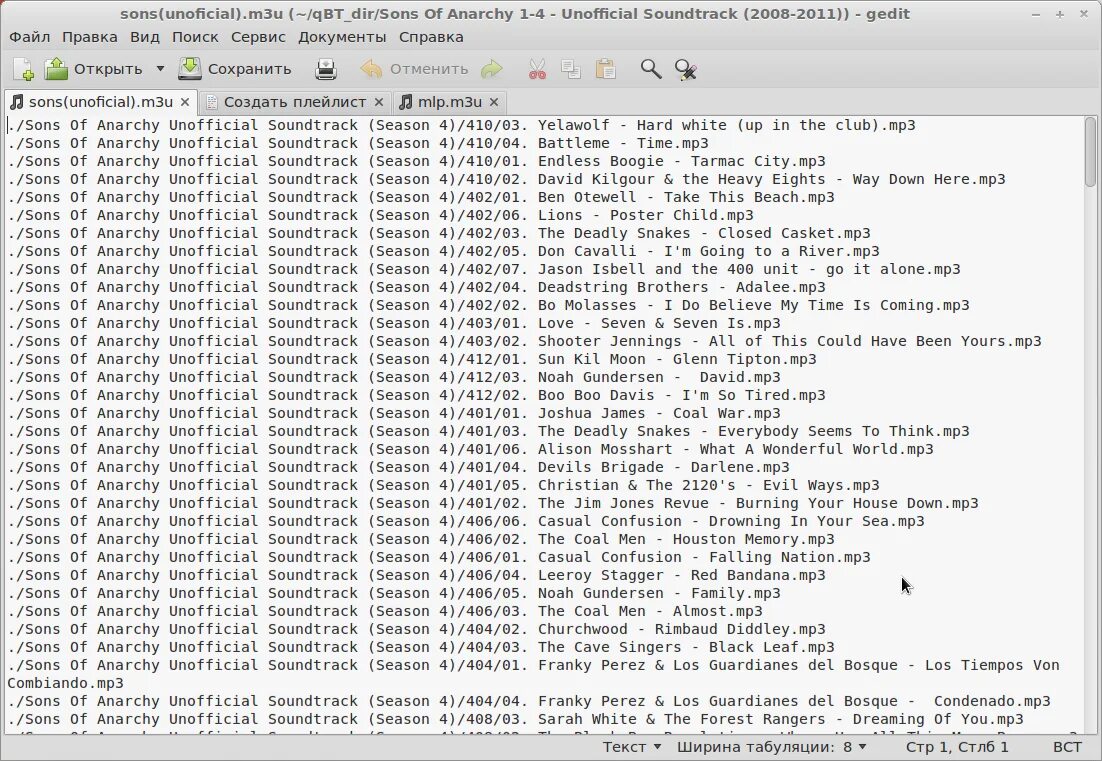
Task: Click music note icon on sons(unoficial).m3u tab
Action: pyautogui.click(x=17, y=102)
